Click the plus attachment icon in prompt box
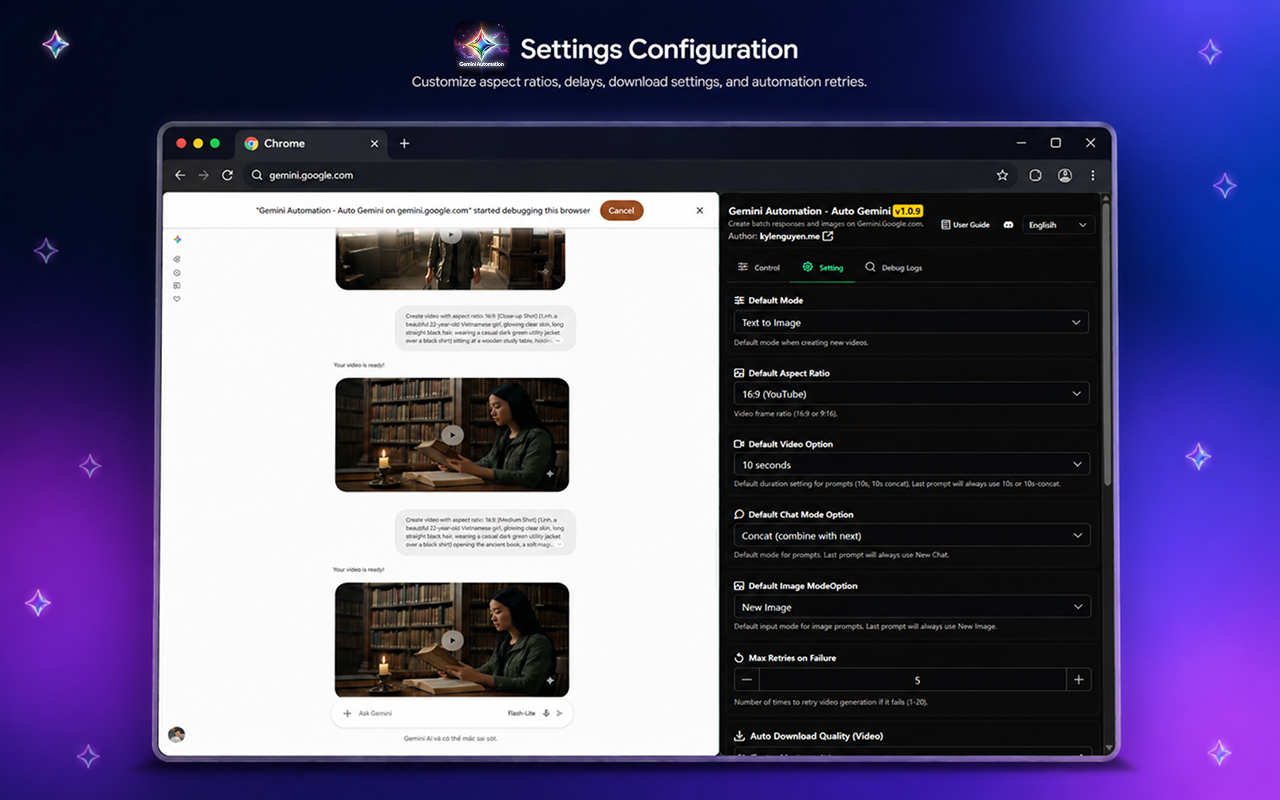Screen dimensions: 1280x800 click(347, 713)
